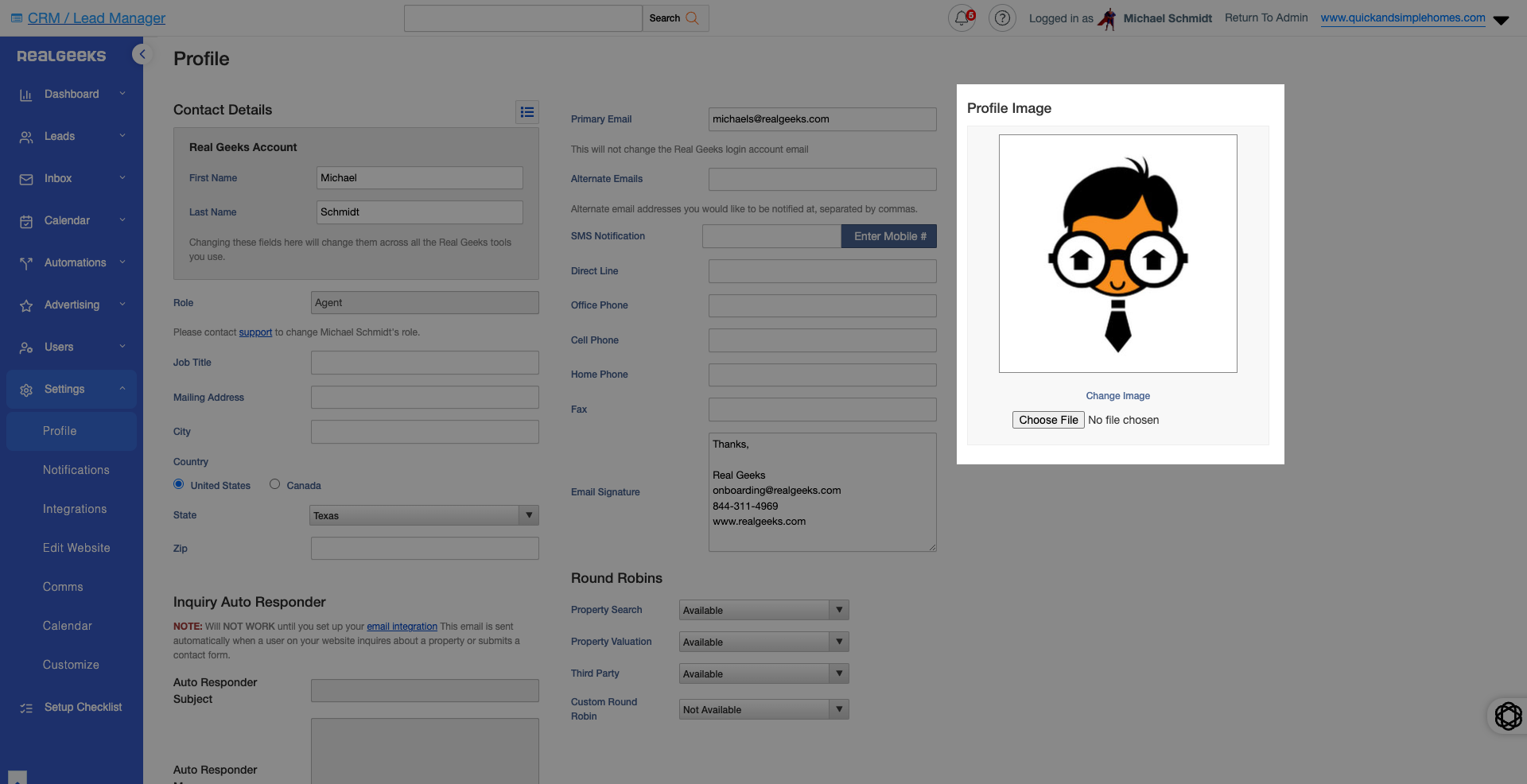This screenshot has width=1527, height=784.
Task: Open the Comms settings page
Action: (x=63, y=587)
